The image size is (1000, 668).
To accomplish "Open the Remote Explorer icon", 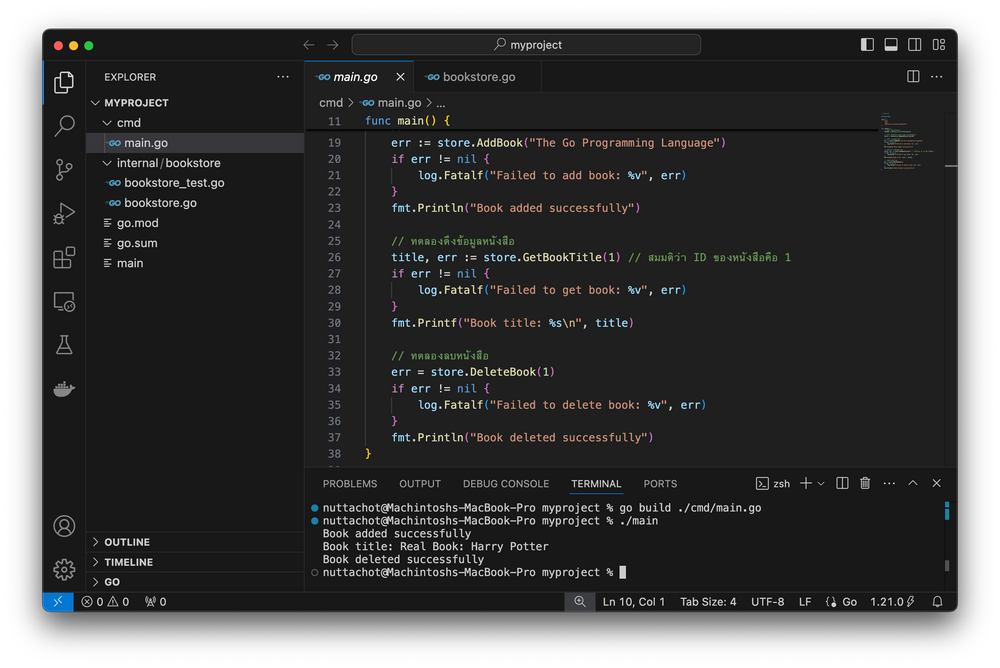I will tap(64, 302).
